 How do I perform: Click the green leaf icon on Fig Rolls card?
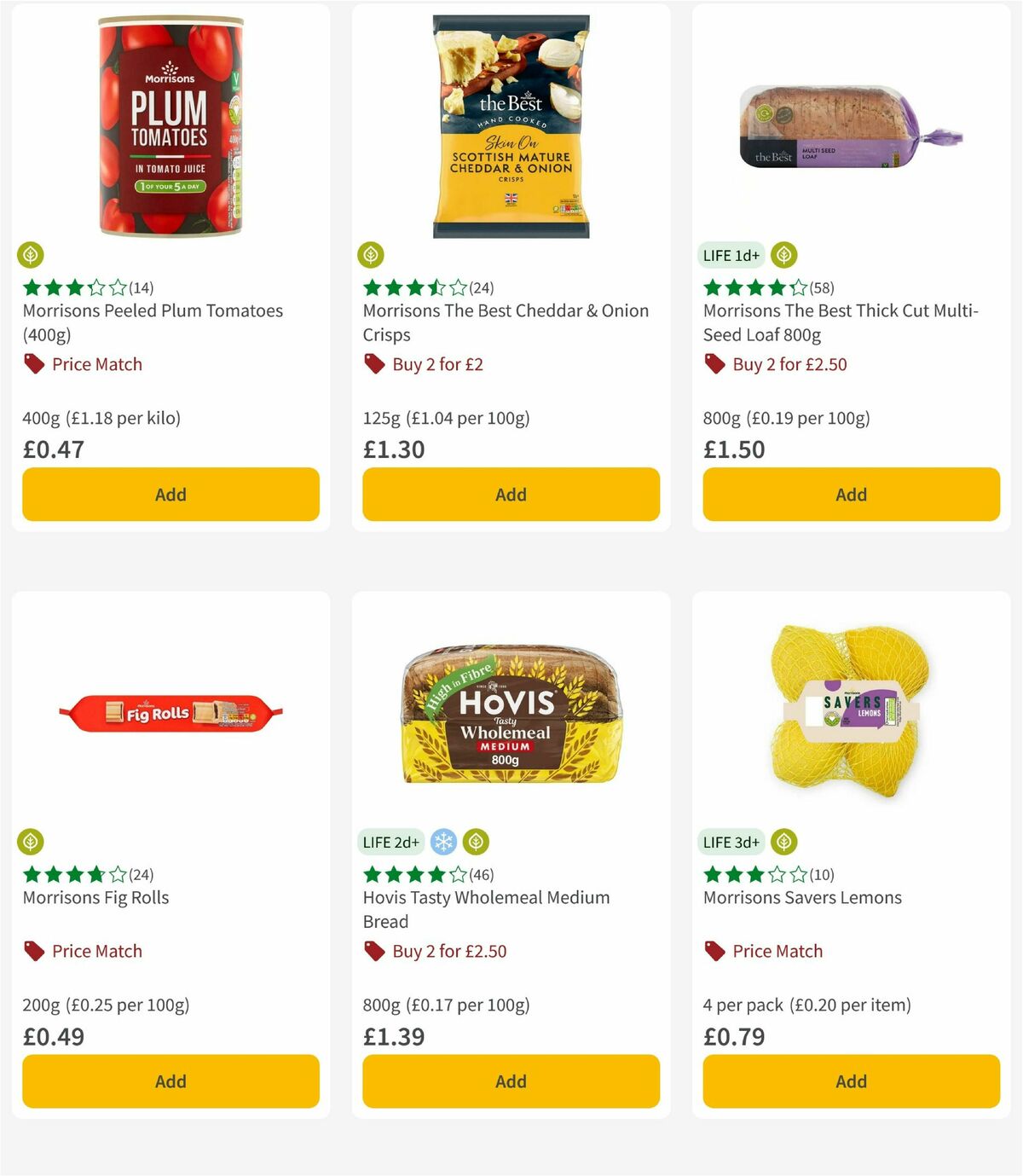pos(31,842)
